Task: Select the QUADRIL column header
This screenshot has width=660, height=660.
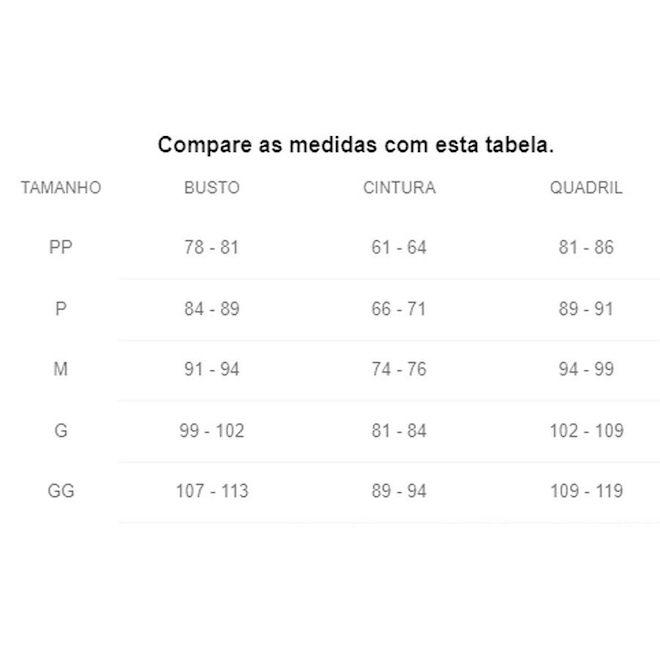Action: [586, 188]
